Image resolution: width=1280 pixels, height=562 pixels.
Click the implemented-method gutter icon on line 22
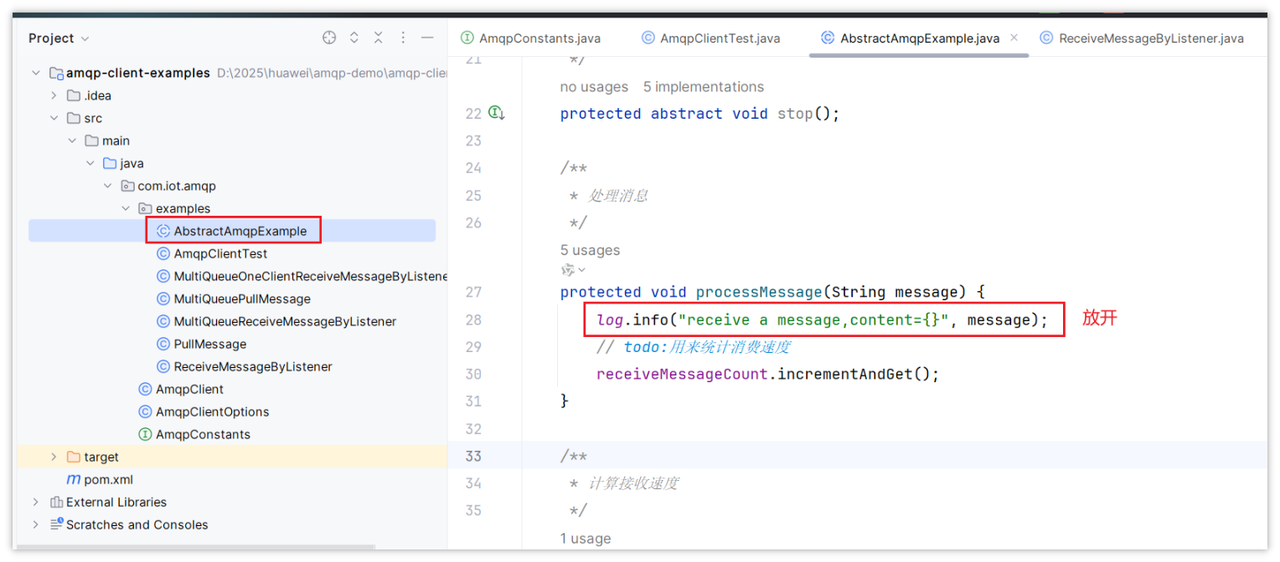pyautogui.click(x=497, y=114)
